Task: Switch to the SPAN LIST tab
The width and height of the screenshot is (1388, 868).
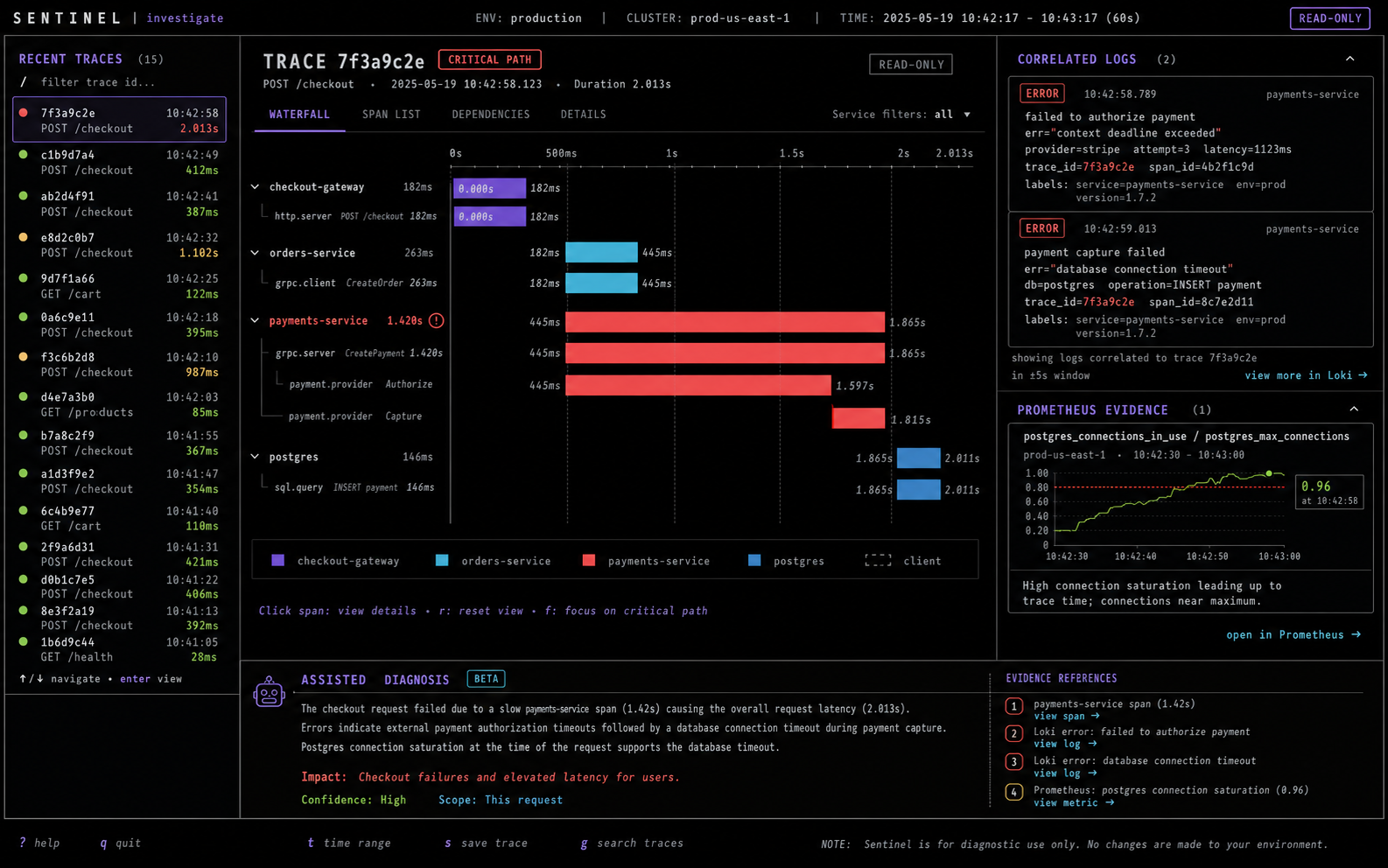Action: (x=391, y=115)
